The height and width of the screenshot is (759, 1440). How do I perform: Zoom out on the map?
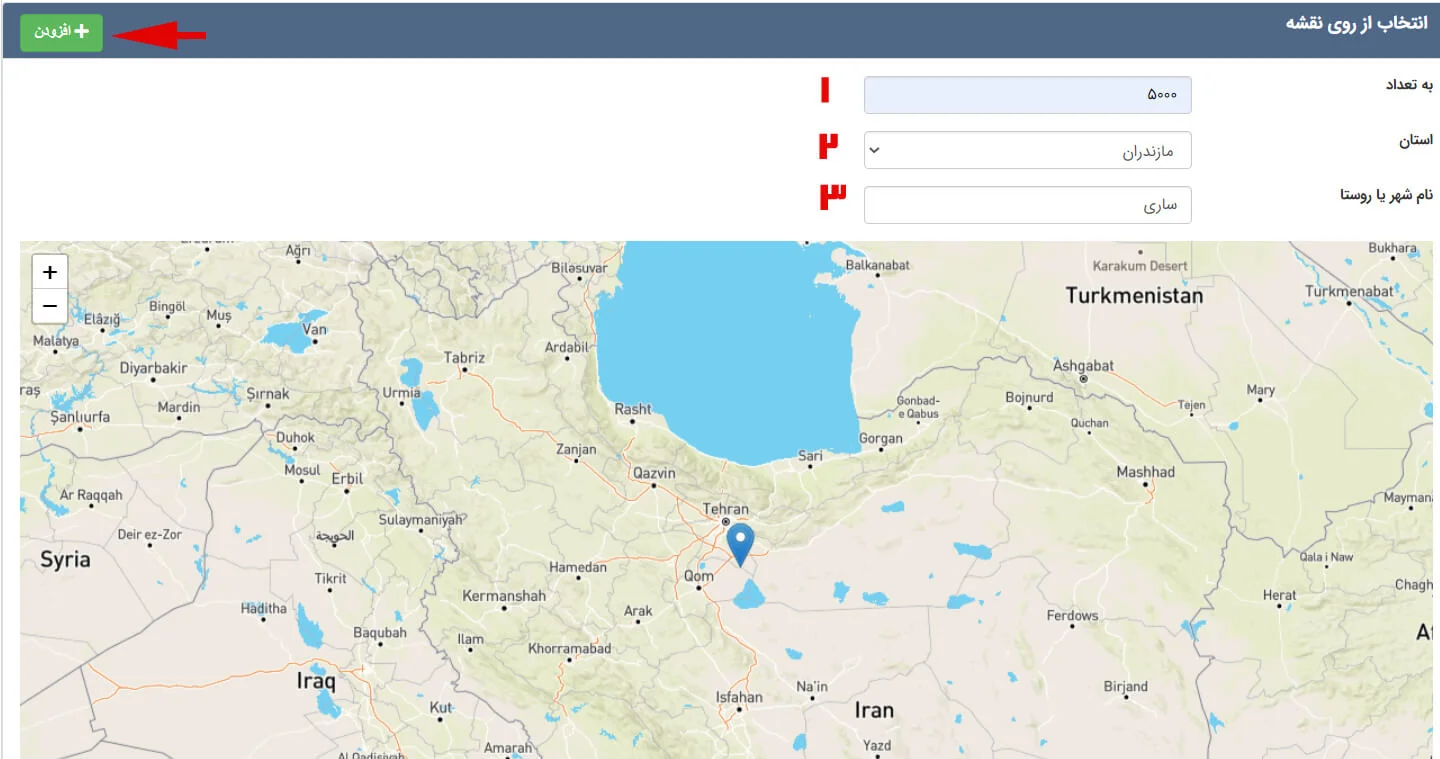coord(50,306)
